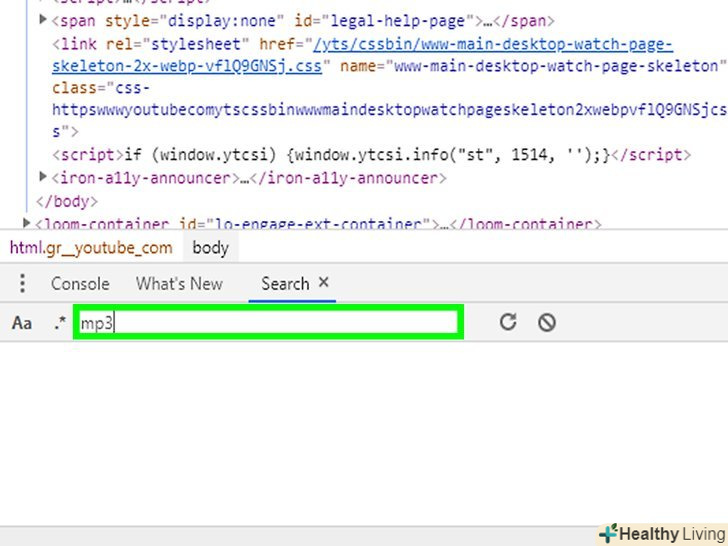Viewport: 728px width, 546px height.
Task: Expand the legal-help-page span node
Action: tap(43, 20)
